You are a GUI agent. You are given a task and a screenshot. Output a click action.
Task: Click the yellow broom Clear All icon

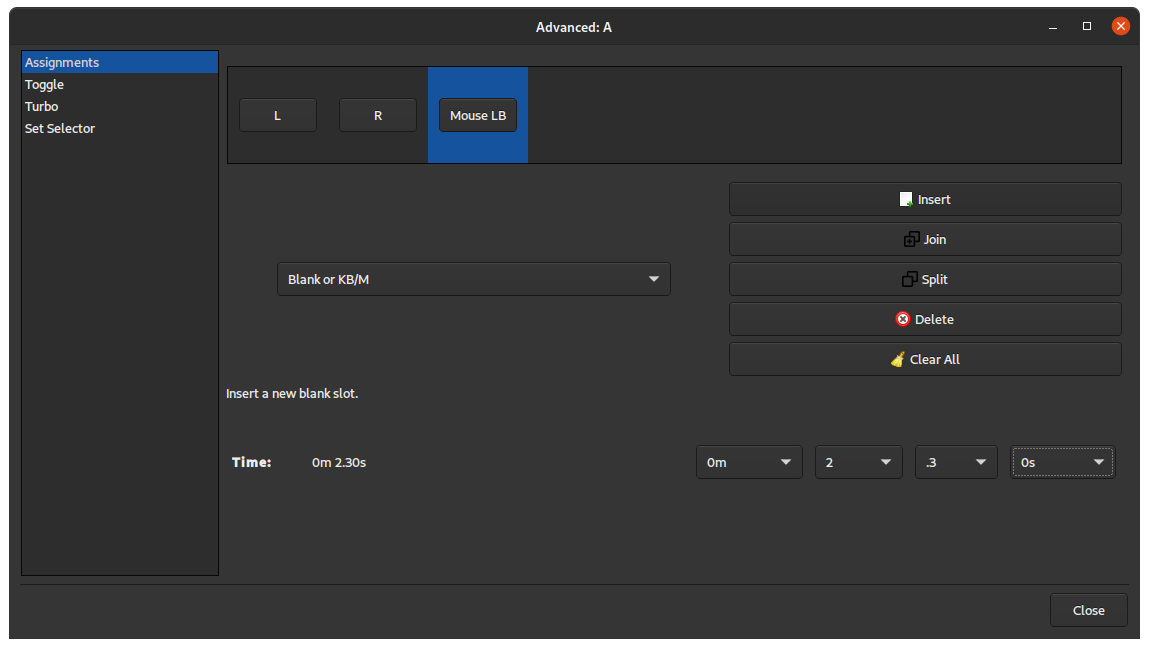(898, 358)
